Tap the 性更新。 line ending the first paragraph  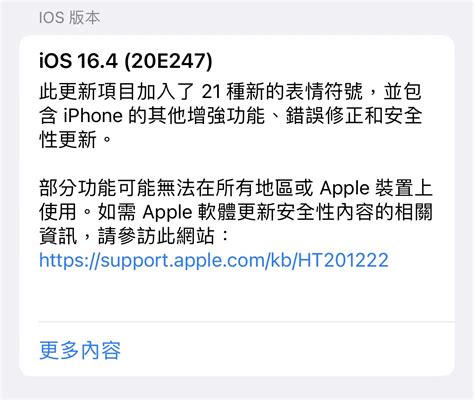click(x=75, y=139)
